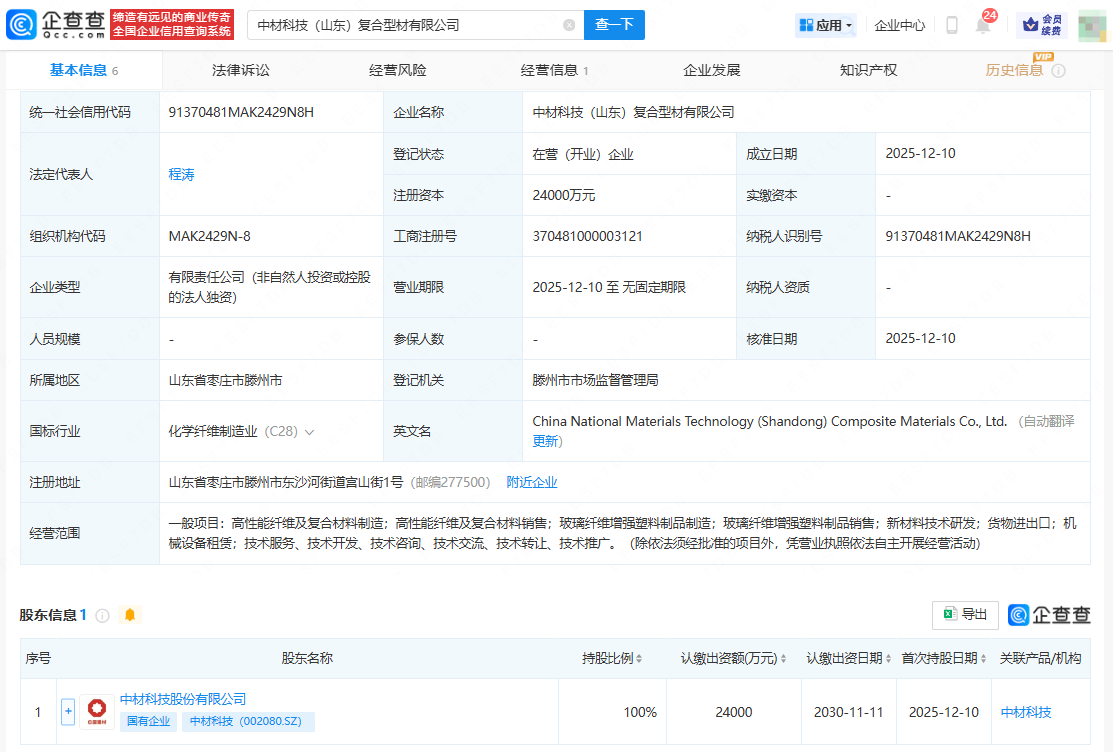Clear the search box text

569,25
